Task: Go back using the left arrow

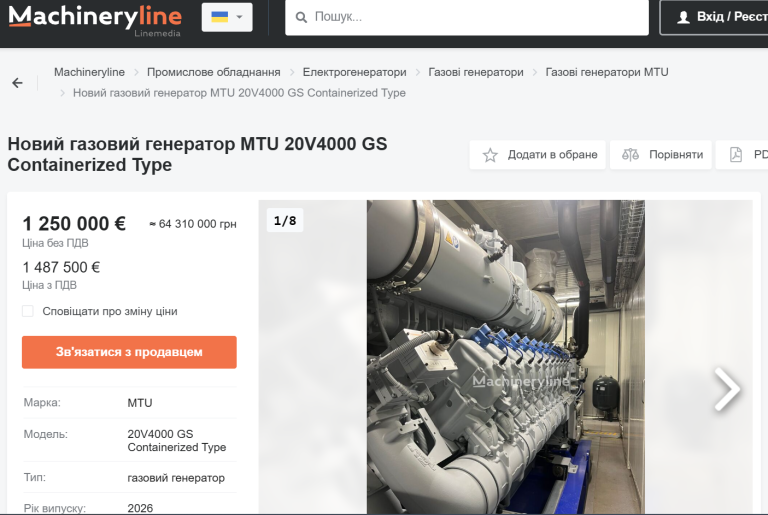Action: coord(18,83)
